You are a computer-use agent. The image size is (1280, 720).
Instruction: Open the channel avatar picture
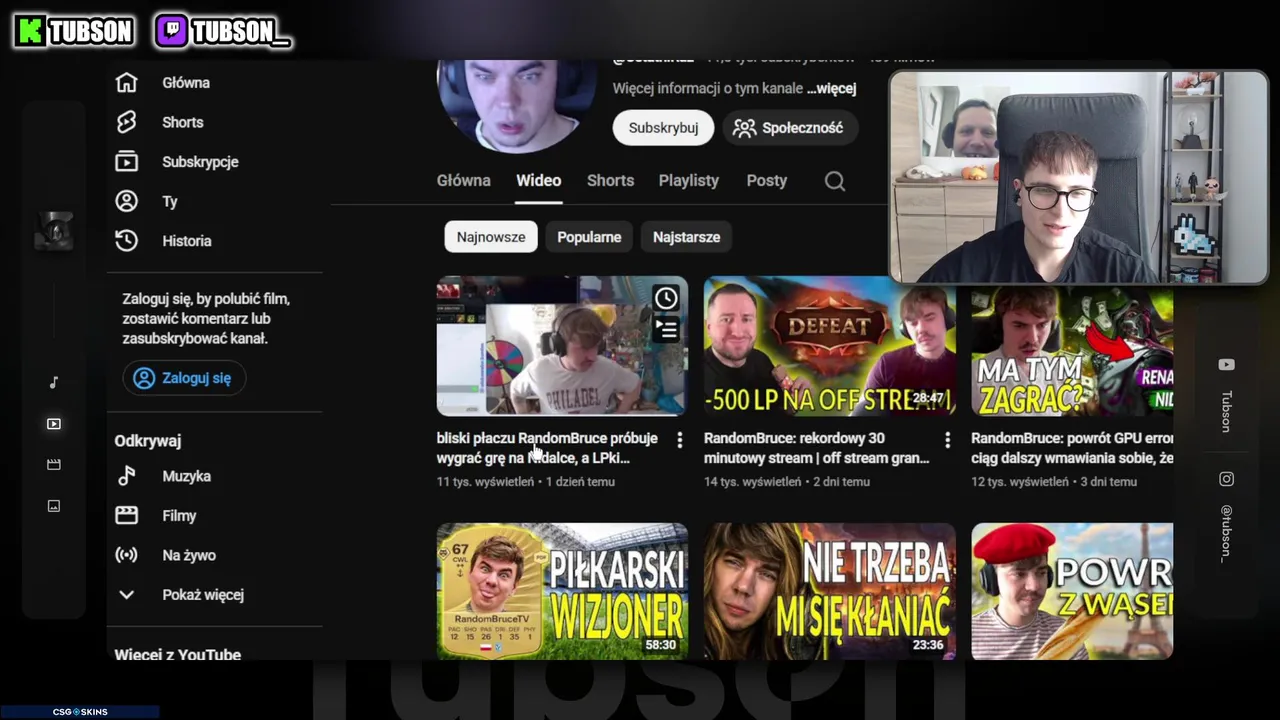516,105
